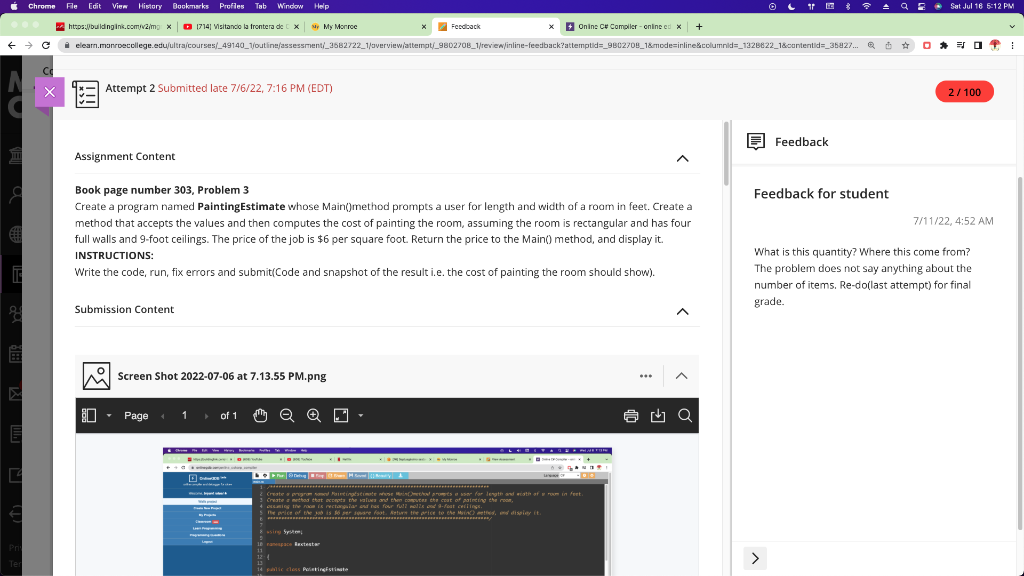This screenshot has height=576, width=1024.
Task: Click the zoom in icon in the document toolbar
Action: point(313,415)
